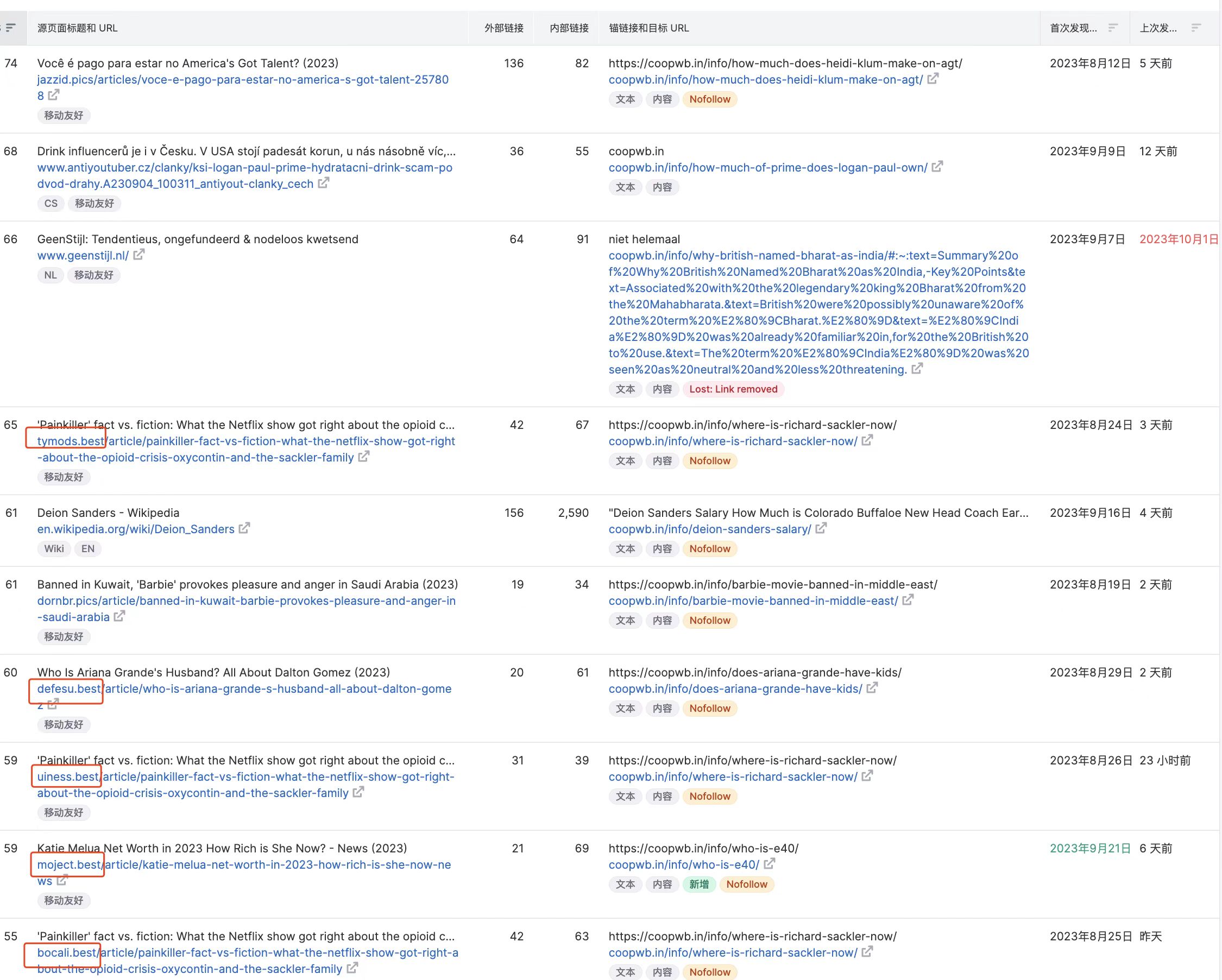Sort by the 上次发现 column sort icon
The width and height of the screenshot is (1222, 980).
tap(1196, 27)
